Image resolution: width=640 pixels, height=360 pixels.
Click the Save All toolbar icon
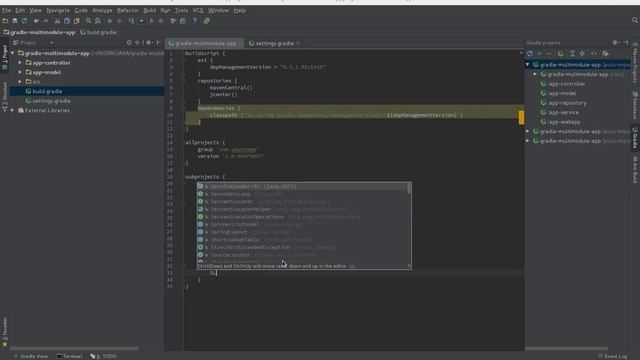pos(15,21)
